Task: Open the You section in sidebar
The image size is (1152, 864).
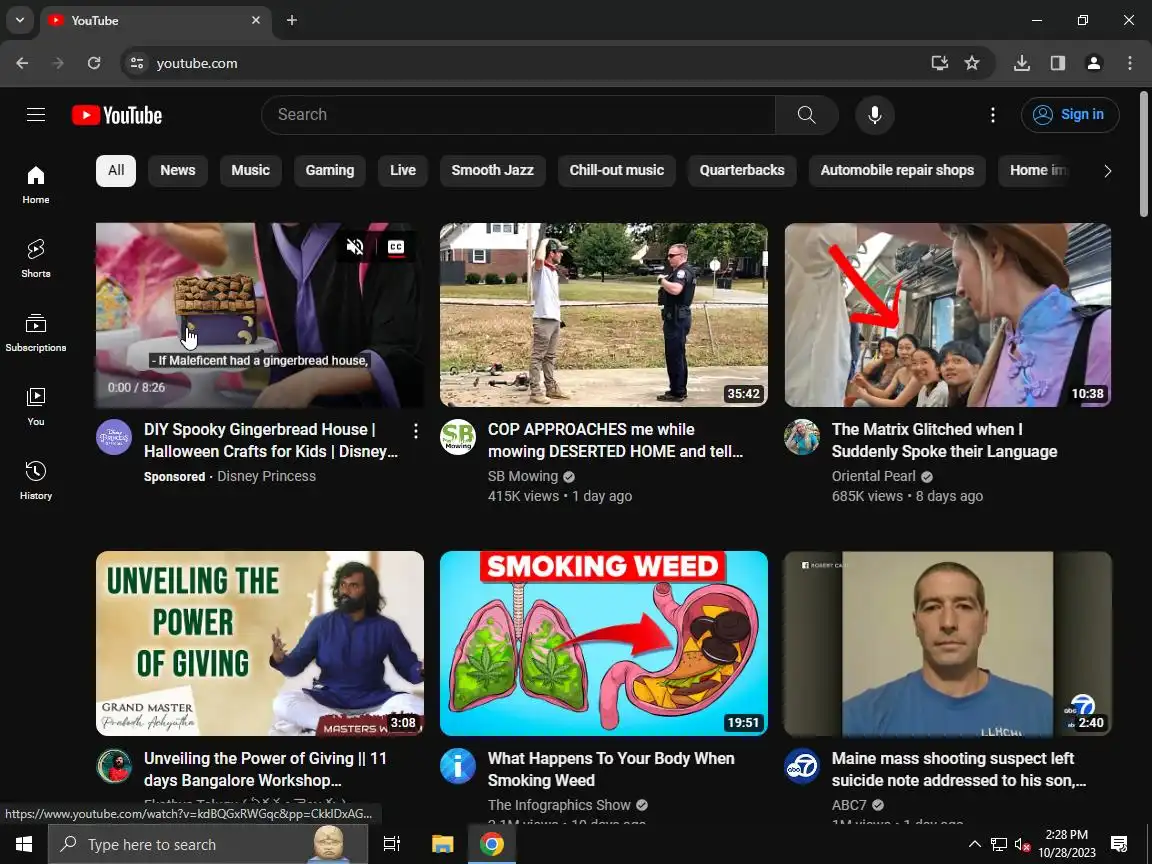Action: (36, 407)
